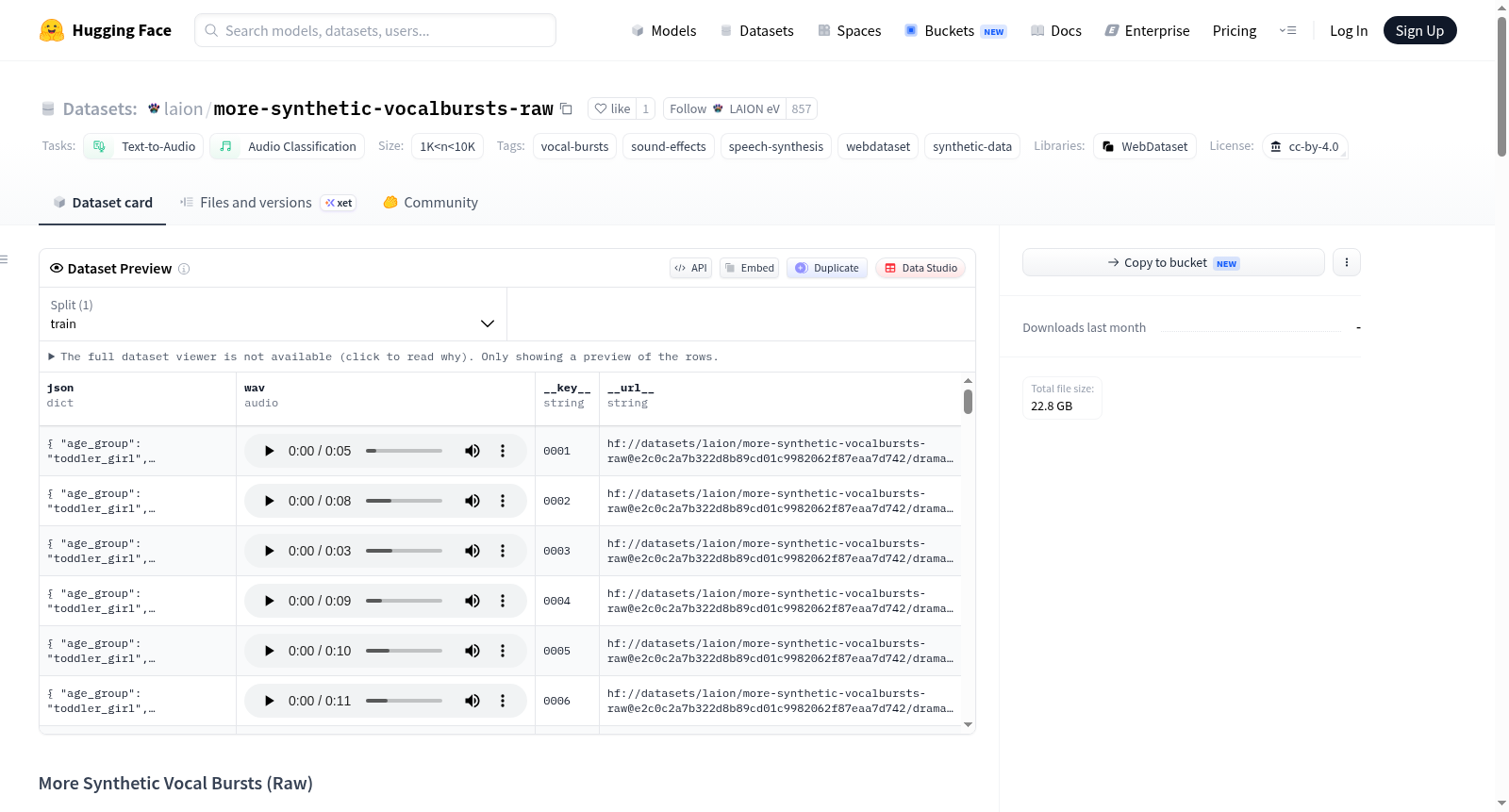
Task: Click the WebDataset library tag
Action: tap(1145, 146)
